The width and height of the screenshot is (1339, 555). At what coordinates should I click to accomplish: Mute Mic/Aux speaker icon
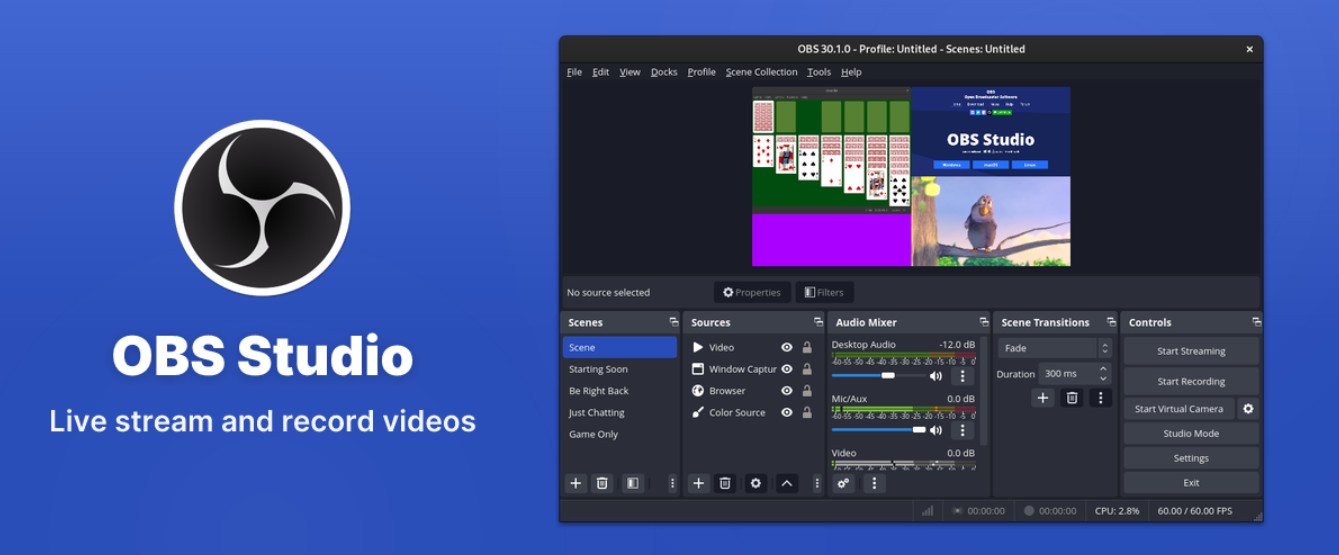pos(936,430)
